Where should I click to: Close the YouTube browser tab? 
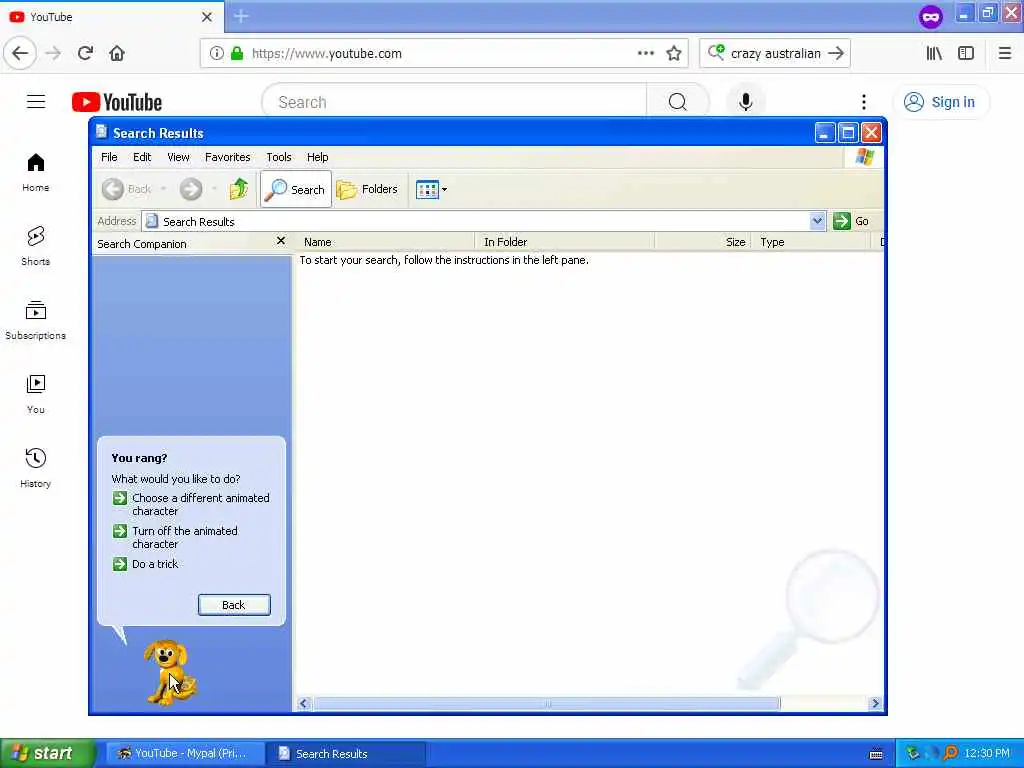pyautogui.click(x=206, y=17)
